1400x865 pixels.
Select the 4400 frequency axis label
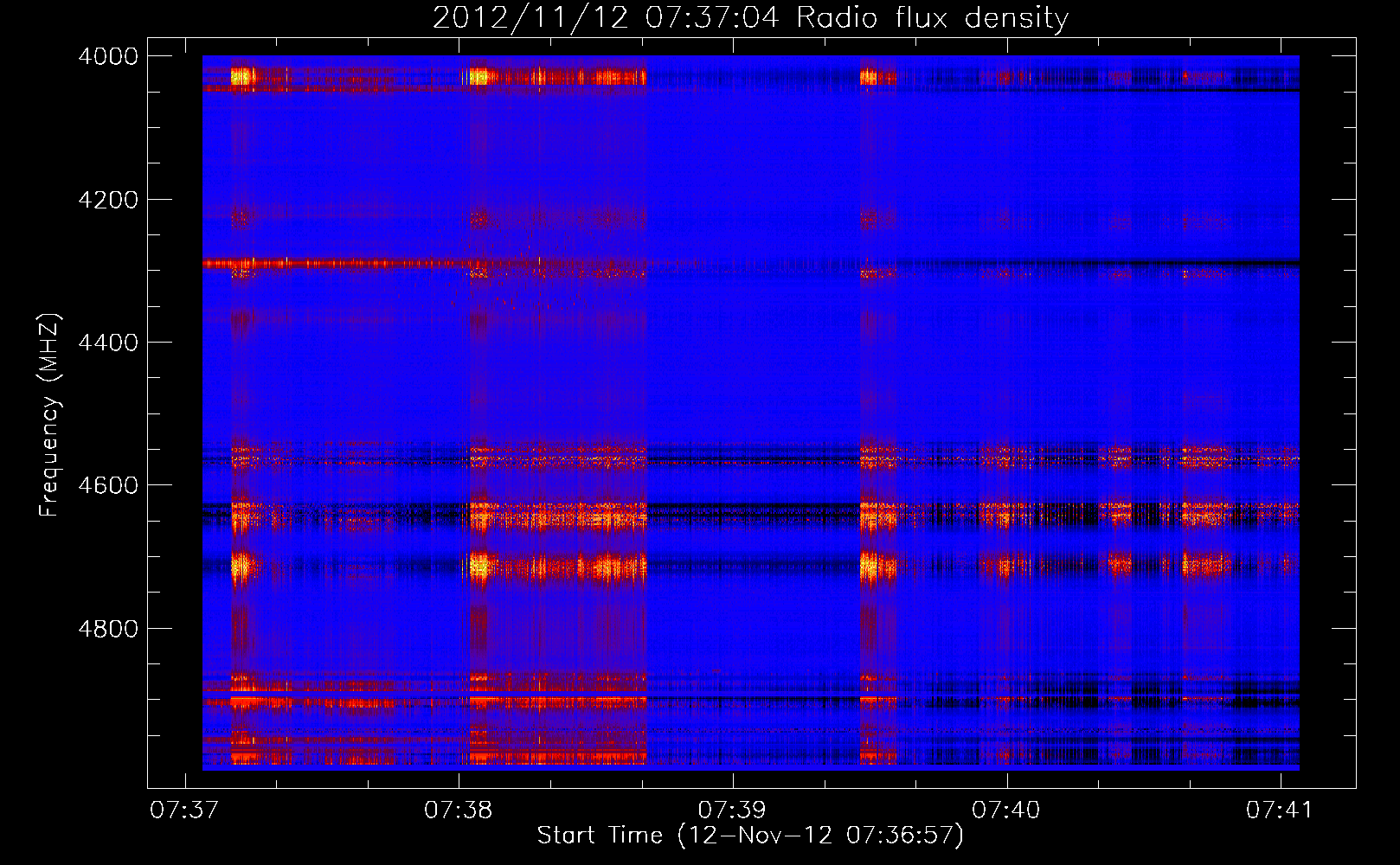[x=108, y=343]
